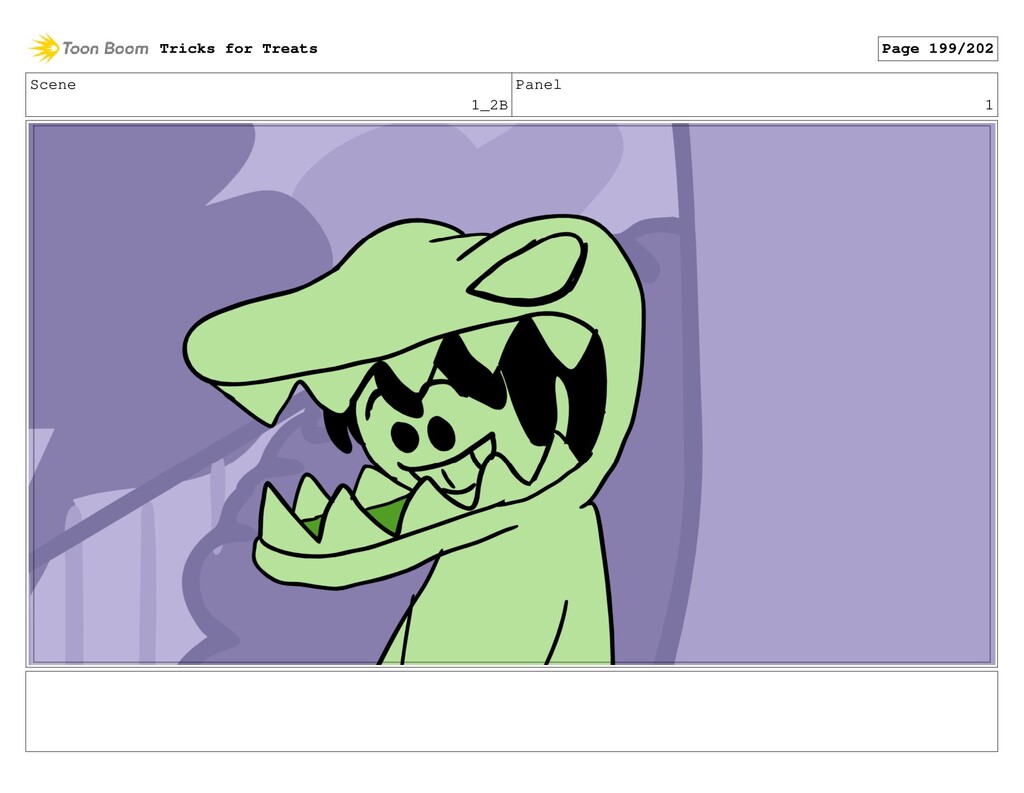This screenshot has height=793, width=1024.
Task: Click the panel number '1'
Action: click(x=989, y=105)
